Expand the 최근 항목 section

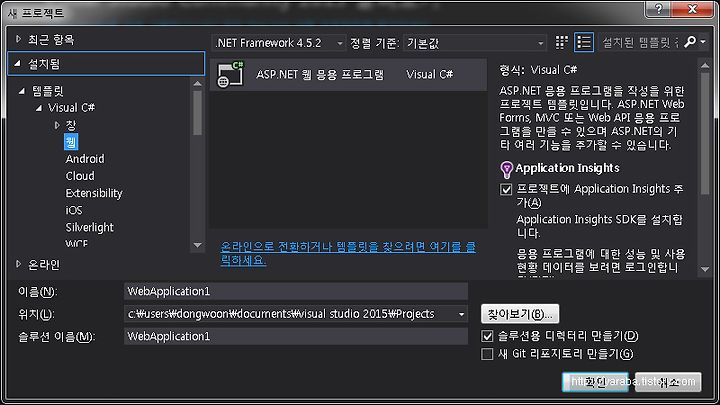18,39
